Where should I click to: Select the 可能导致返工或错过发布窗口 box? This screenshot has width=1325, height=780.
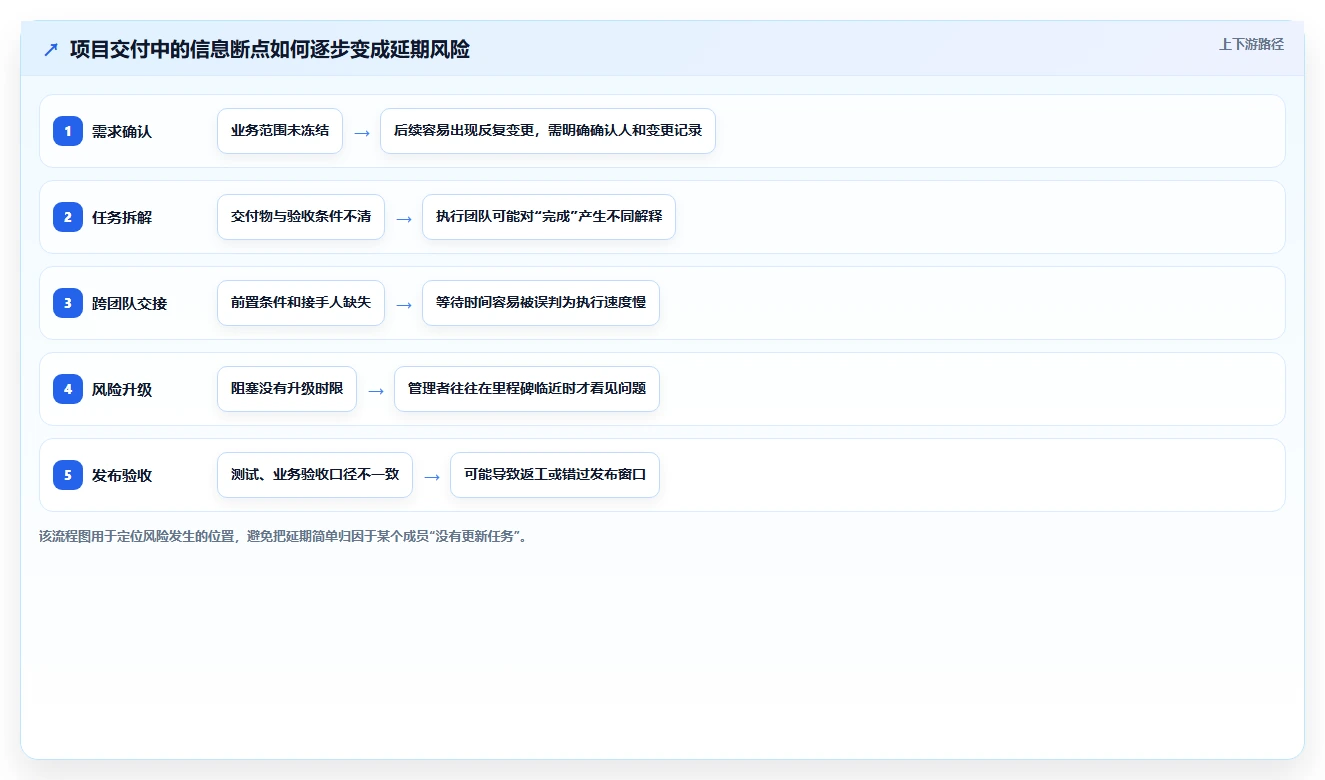[x=555, y=475]
